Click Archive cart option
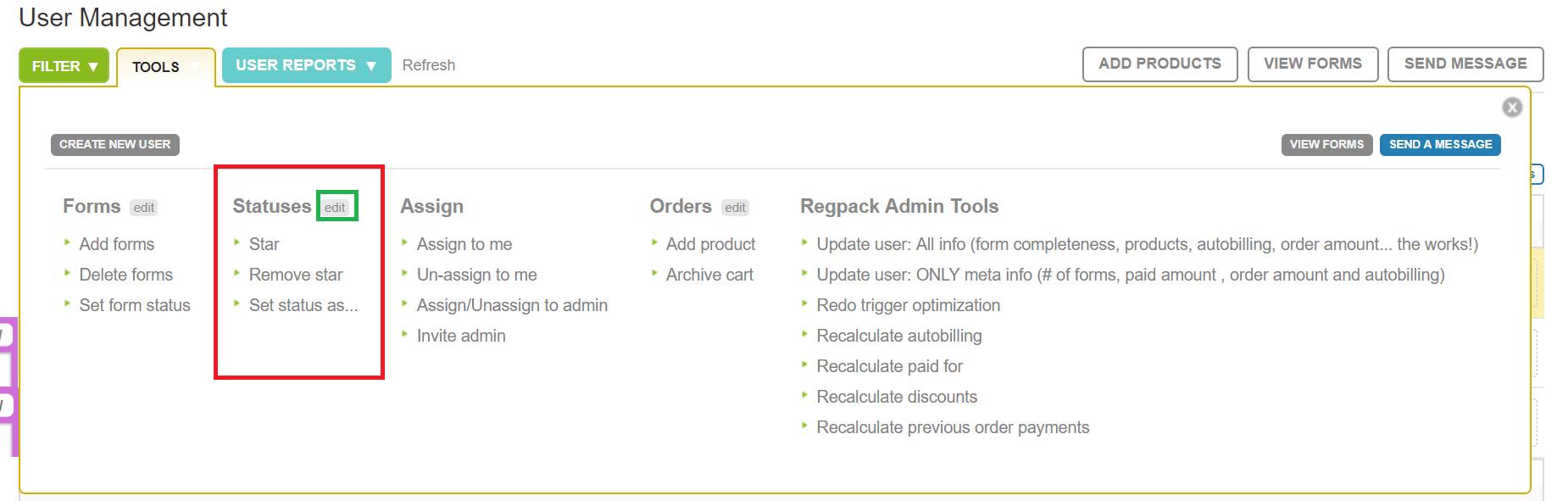This screenshot has height=501, width=1568. pos(709,275)
